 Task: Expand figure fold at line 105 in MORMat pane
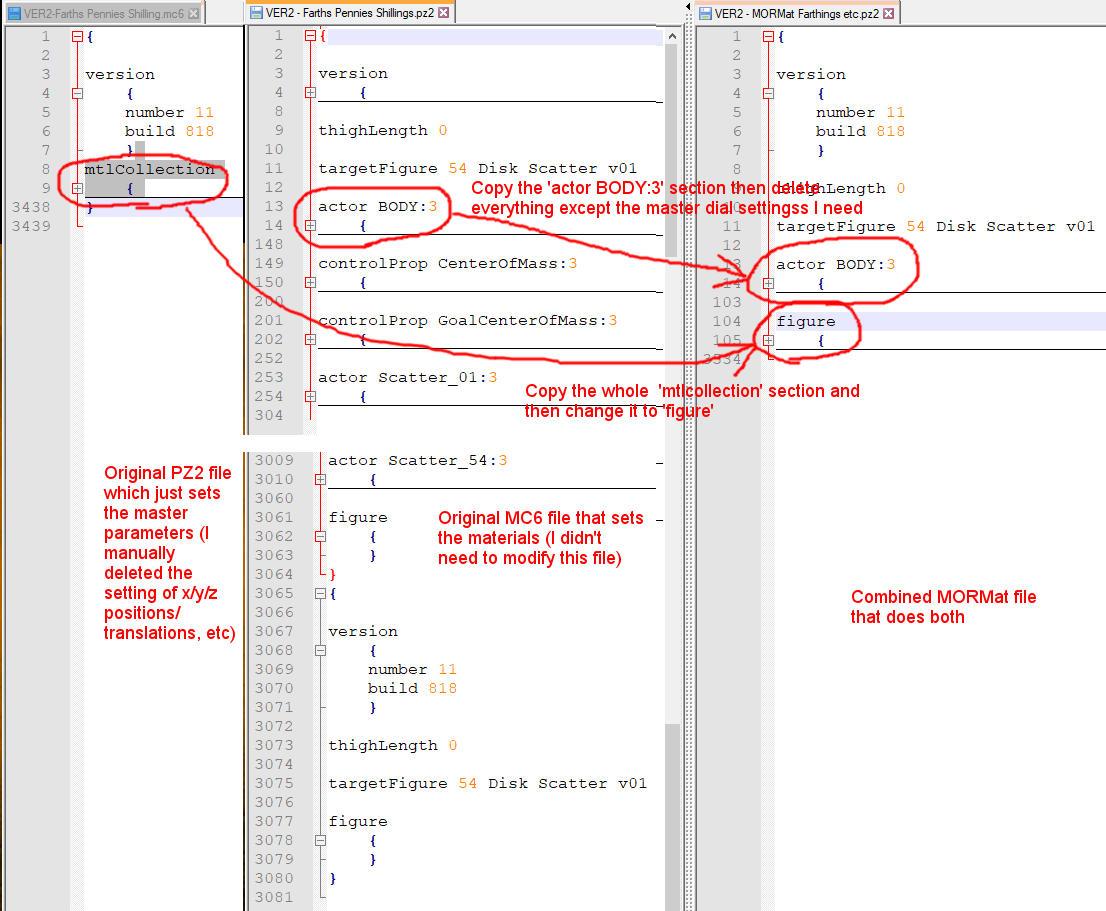769,341
